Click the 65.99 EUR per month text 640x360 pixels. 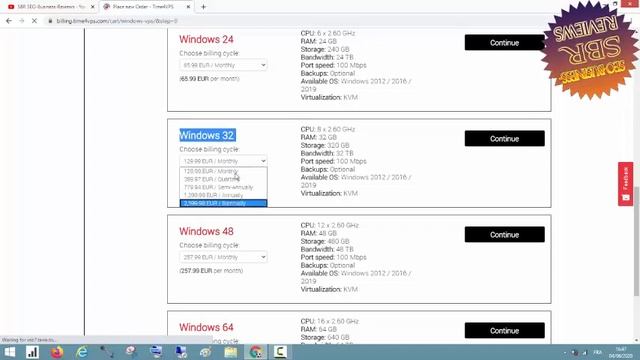209,78
